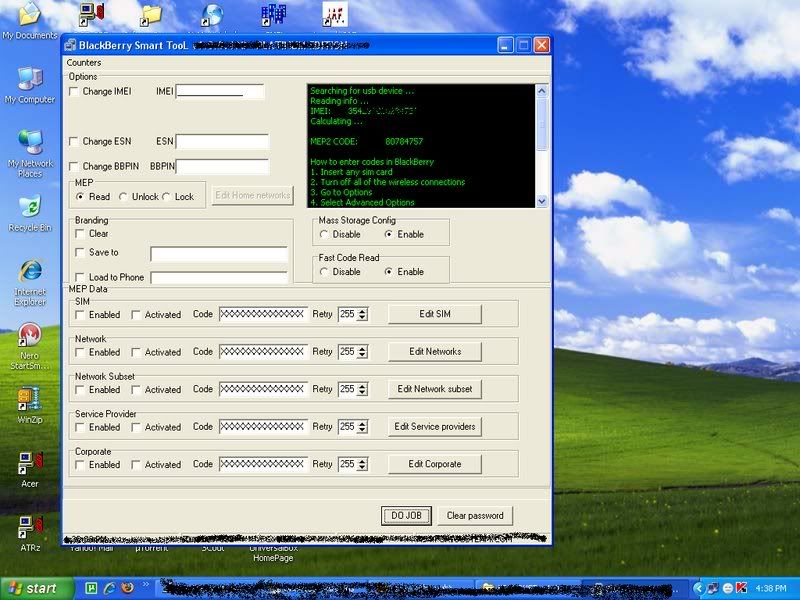Select Disable under Mass Storage Config
This screenshot has height=600, width=800.
(x=324, y=235)
